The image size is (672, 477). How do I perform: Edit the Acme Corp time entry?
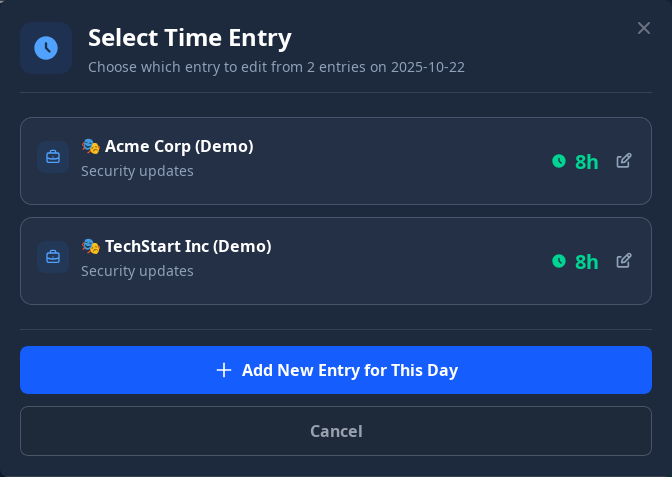(624, 161)
